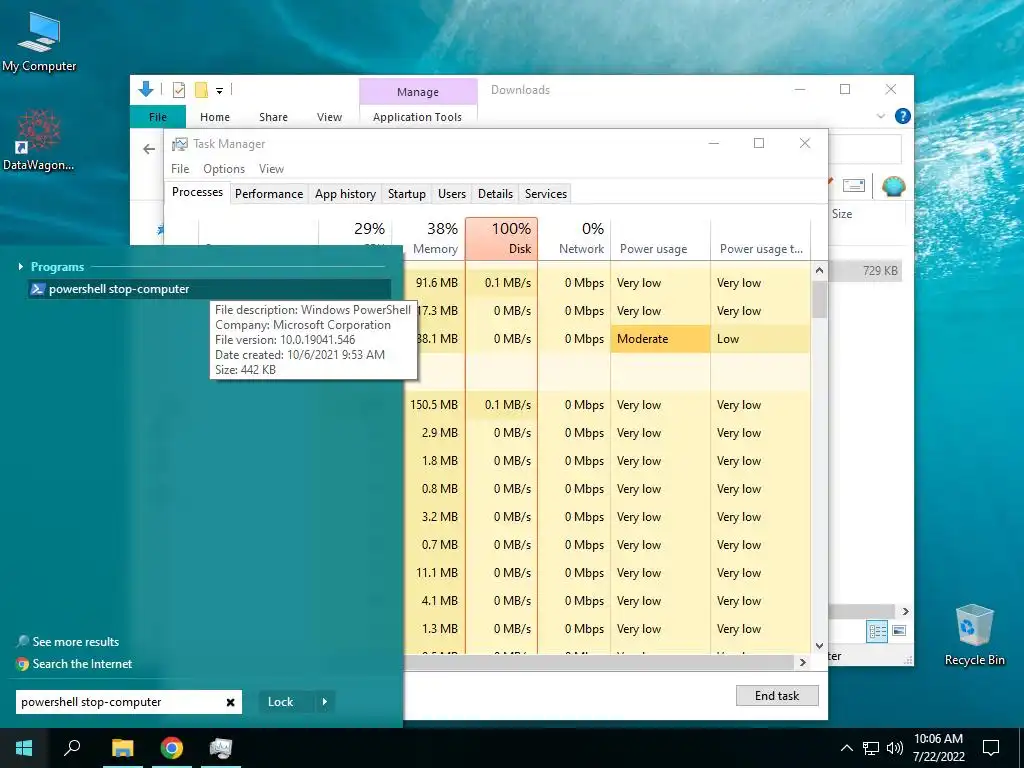Viewport: 1024px width, 768px height.
Task: Collapse the Programs results group
Action: point(21,266)
